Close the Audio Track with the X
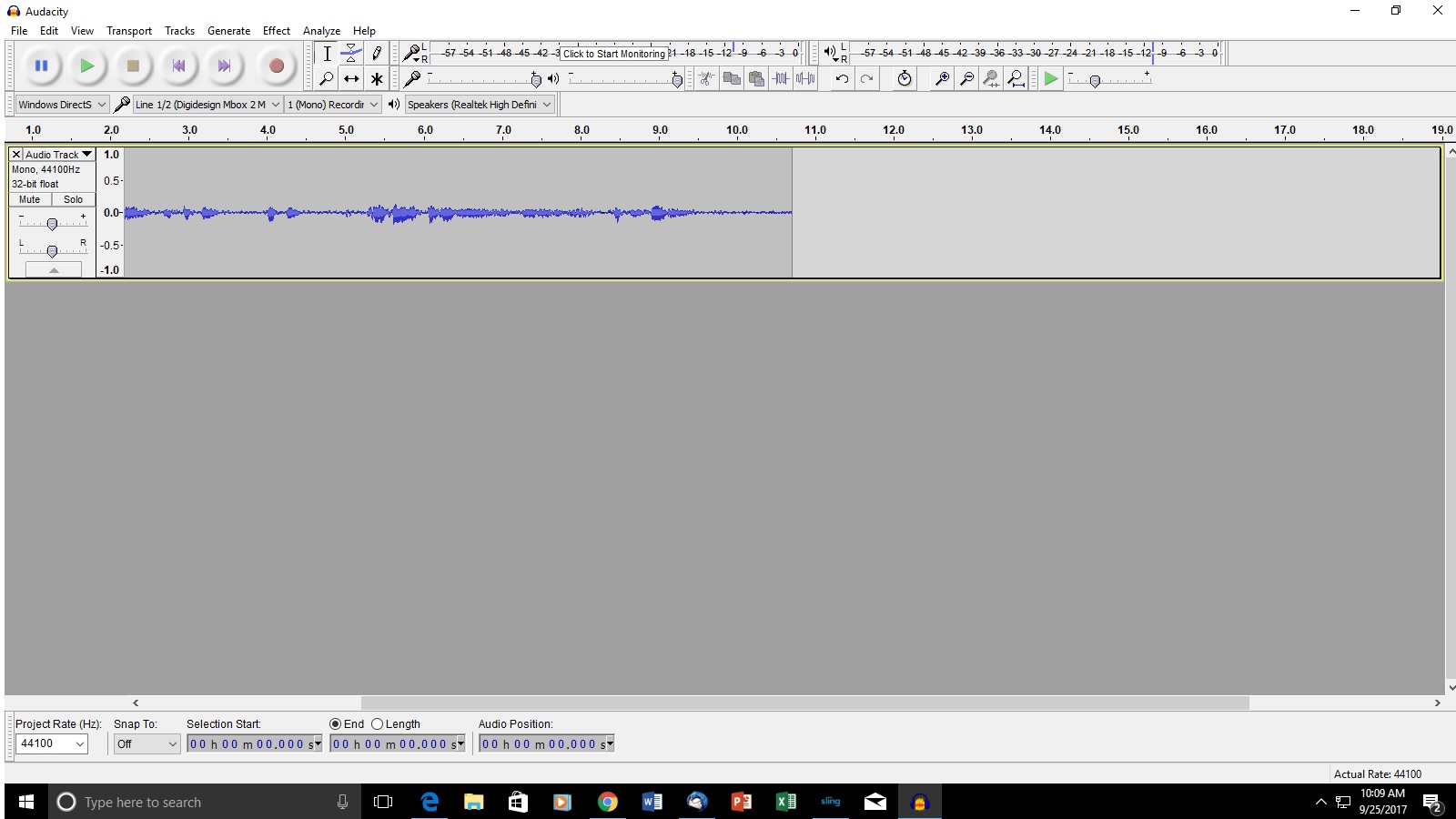This screenshot has height=819, width=1456. pos(15,155)
